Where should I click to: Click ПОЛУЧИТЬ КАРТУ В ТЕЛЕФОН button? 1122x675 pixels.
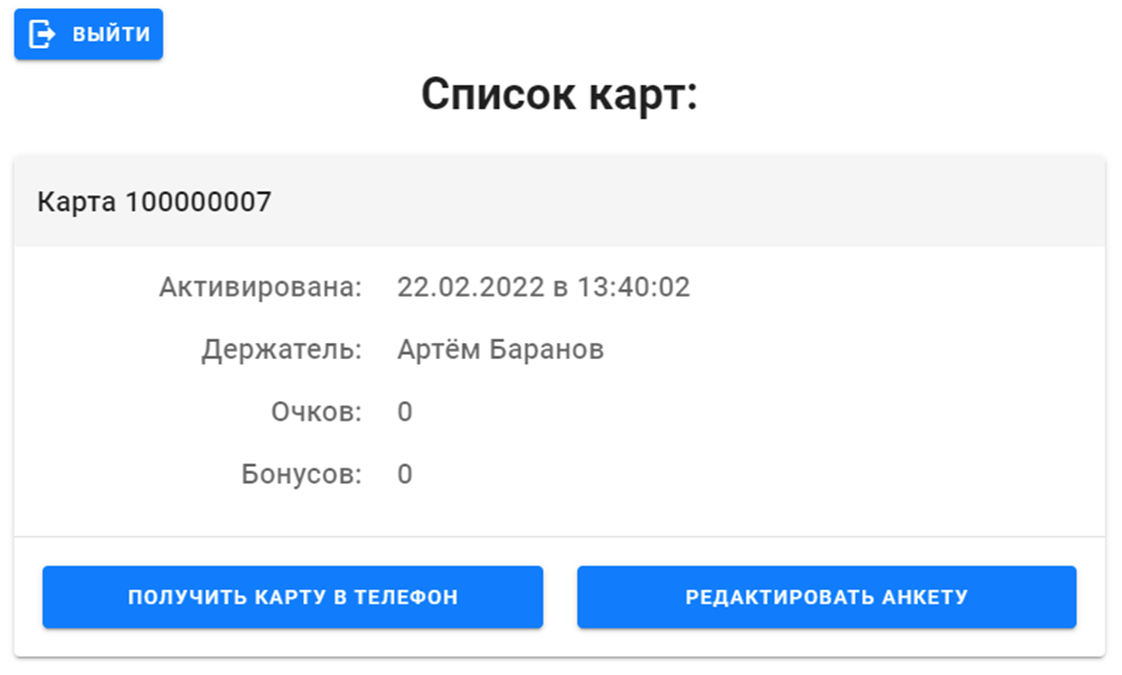pos(293,597)
